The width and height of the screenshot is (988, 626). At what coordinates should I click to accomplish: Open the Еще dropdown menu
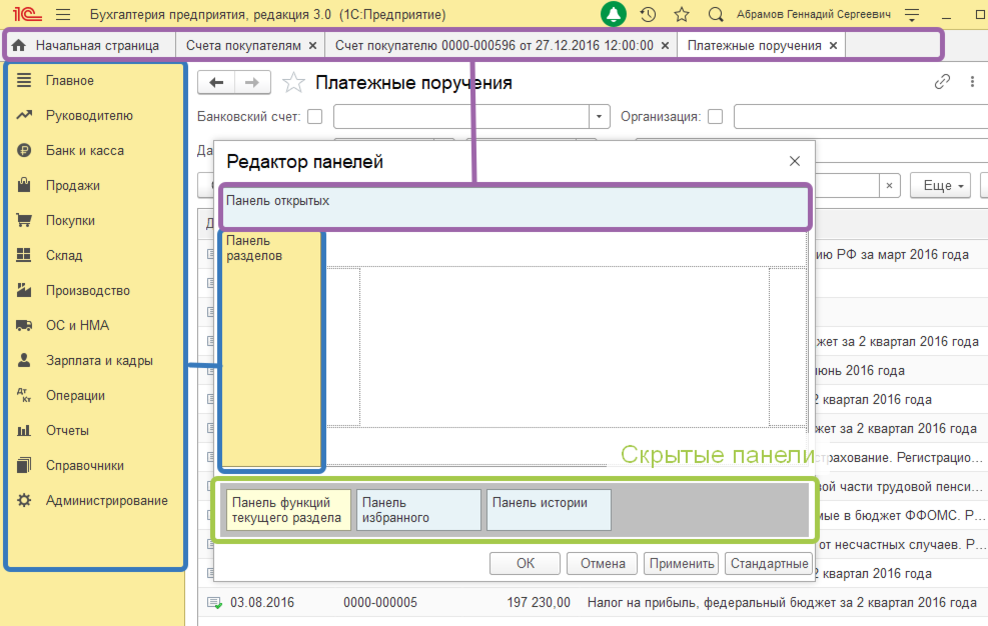coord(940,185)
